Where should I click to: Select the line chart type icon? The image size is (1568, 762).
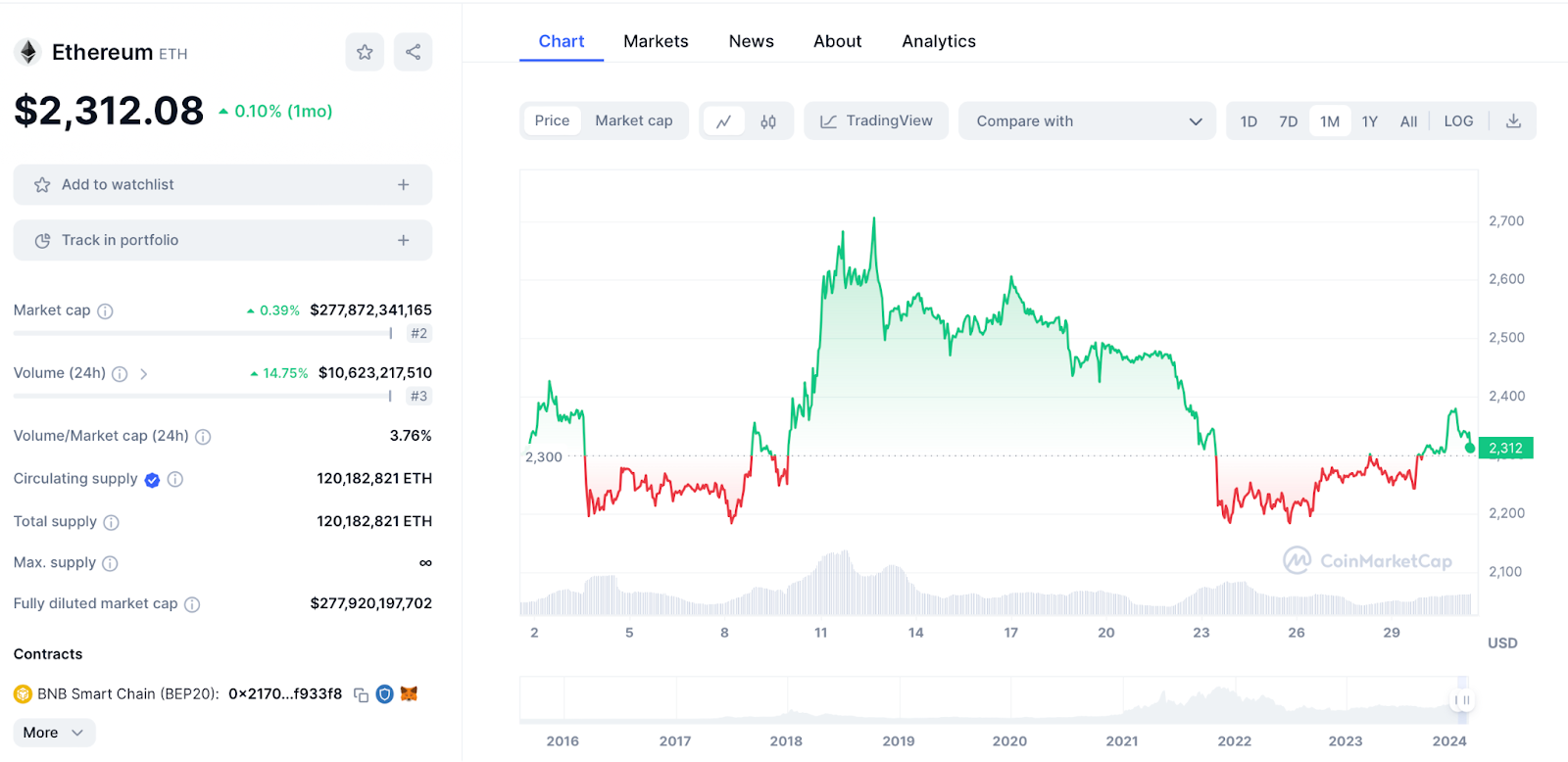tap(723, 121)
